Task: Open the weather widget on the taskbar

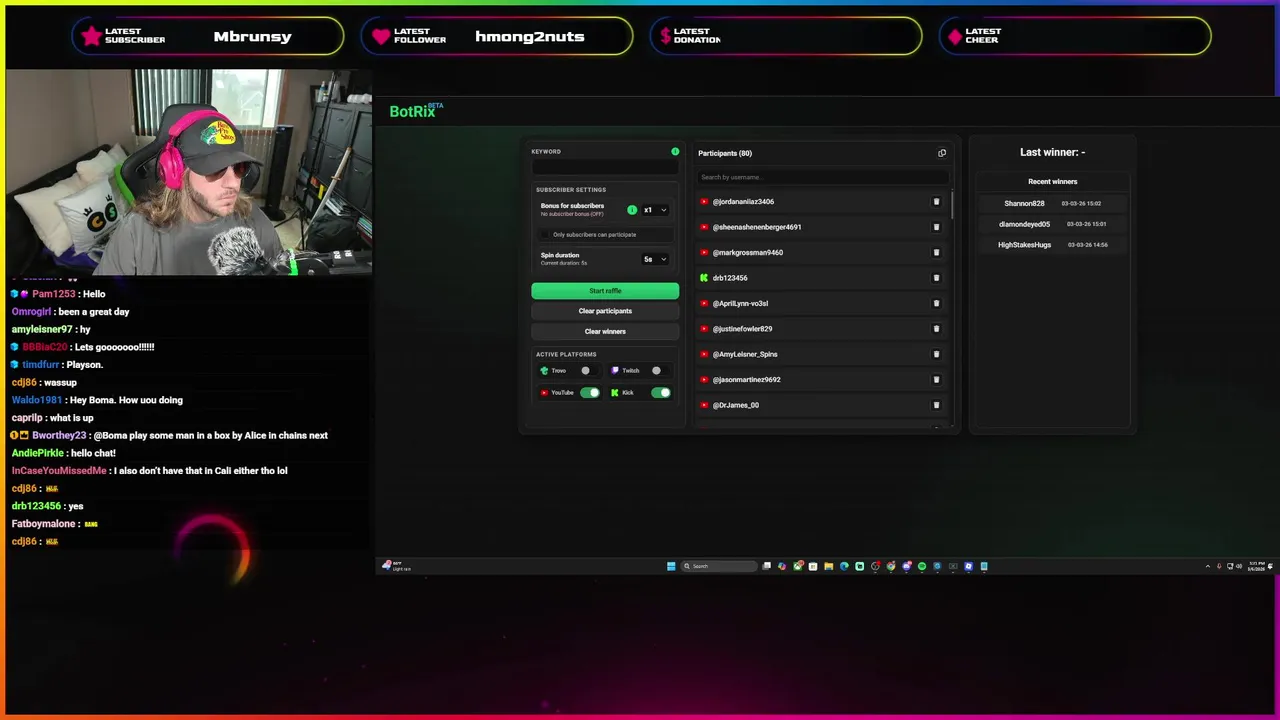Action: [396, 566]
